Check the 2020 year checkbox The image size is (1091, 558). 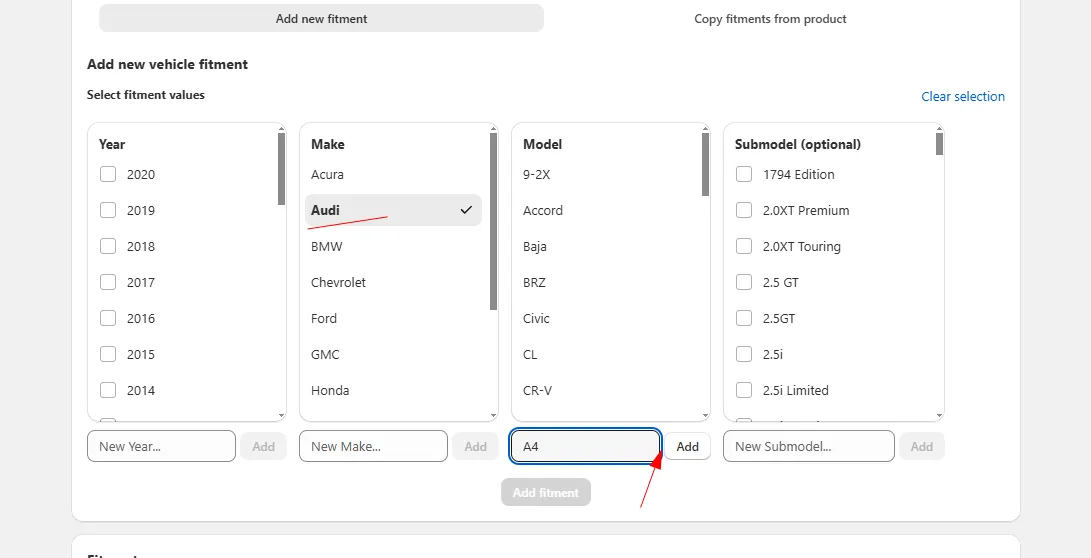click(108, 175)
